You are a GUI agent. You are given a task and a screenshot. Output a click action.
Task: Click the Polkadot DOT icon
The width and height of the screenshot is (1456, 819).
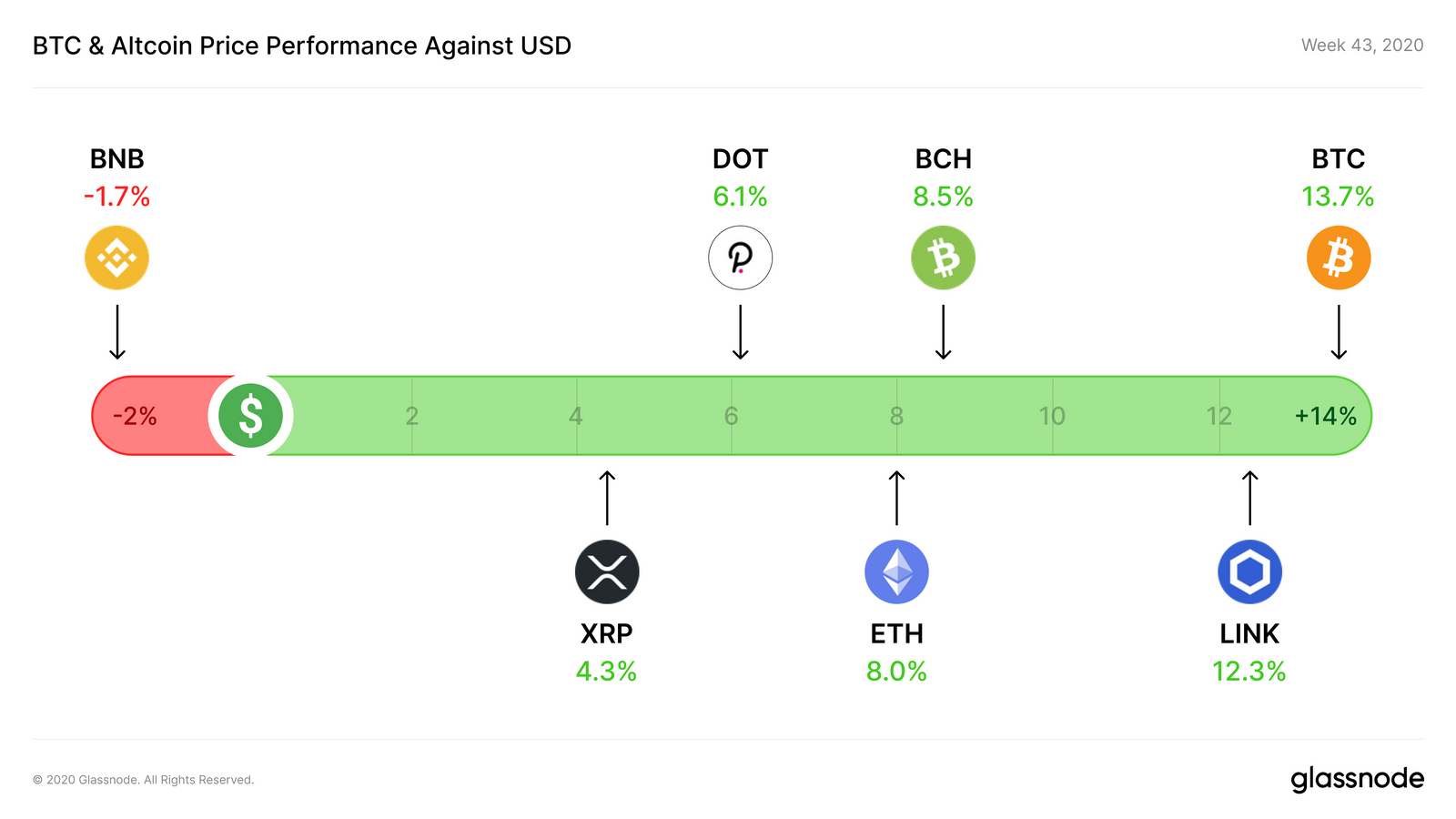(740, 258)
